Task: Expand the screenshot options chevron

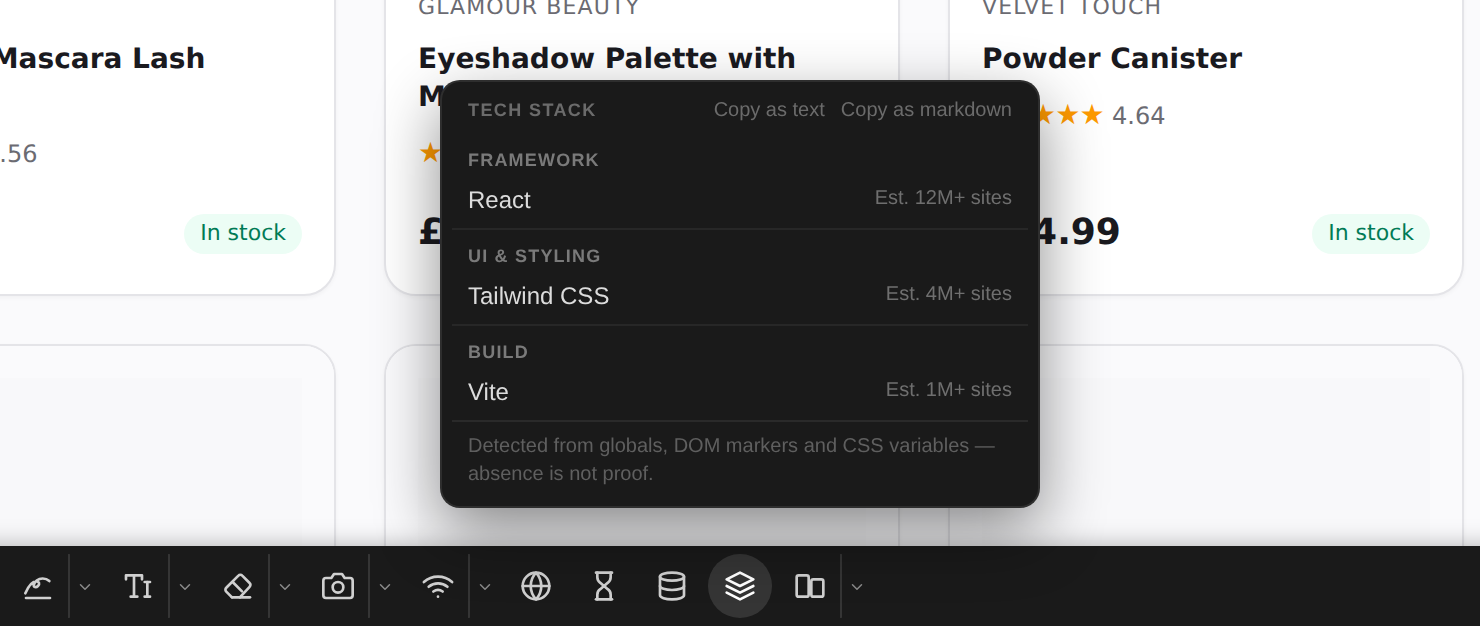Action: tap(385, 586)
